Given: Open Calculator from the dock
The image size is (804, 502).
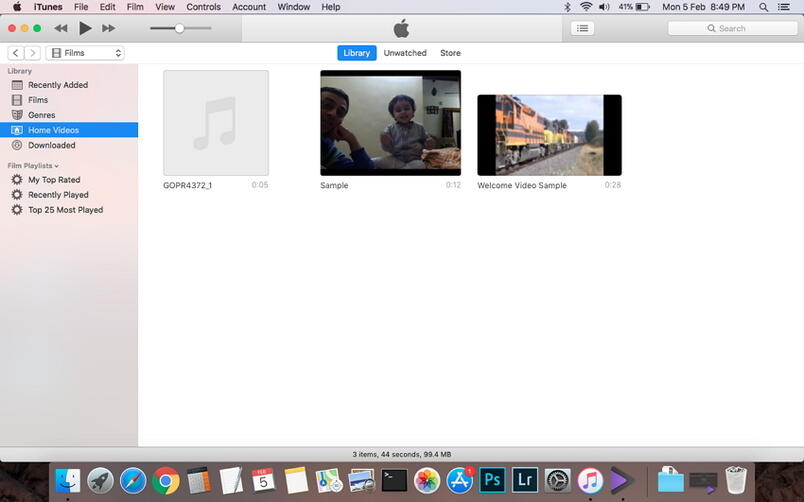Looking at the screenshot, I should pyautogui.click(x=198, y=481).
